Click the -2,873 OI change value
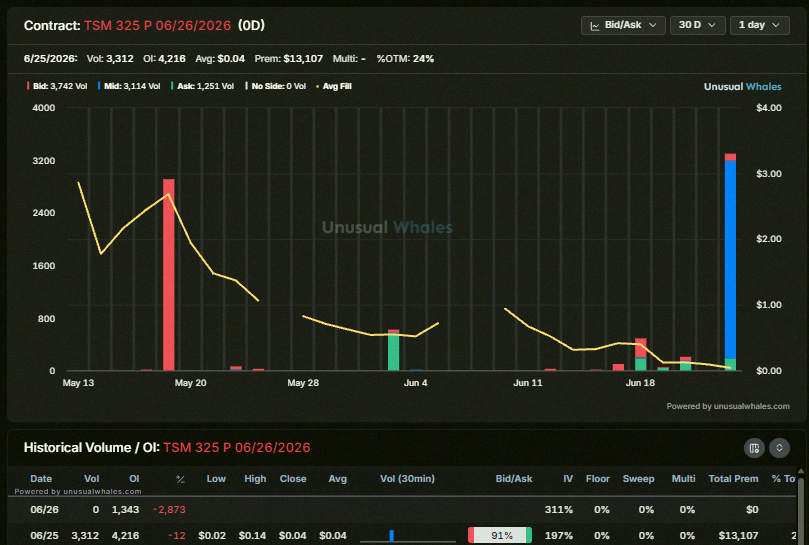The width and height of the screenshot is (809, 545). click(x=169, y=510)
